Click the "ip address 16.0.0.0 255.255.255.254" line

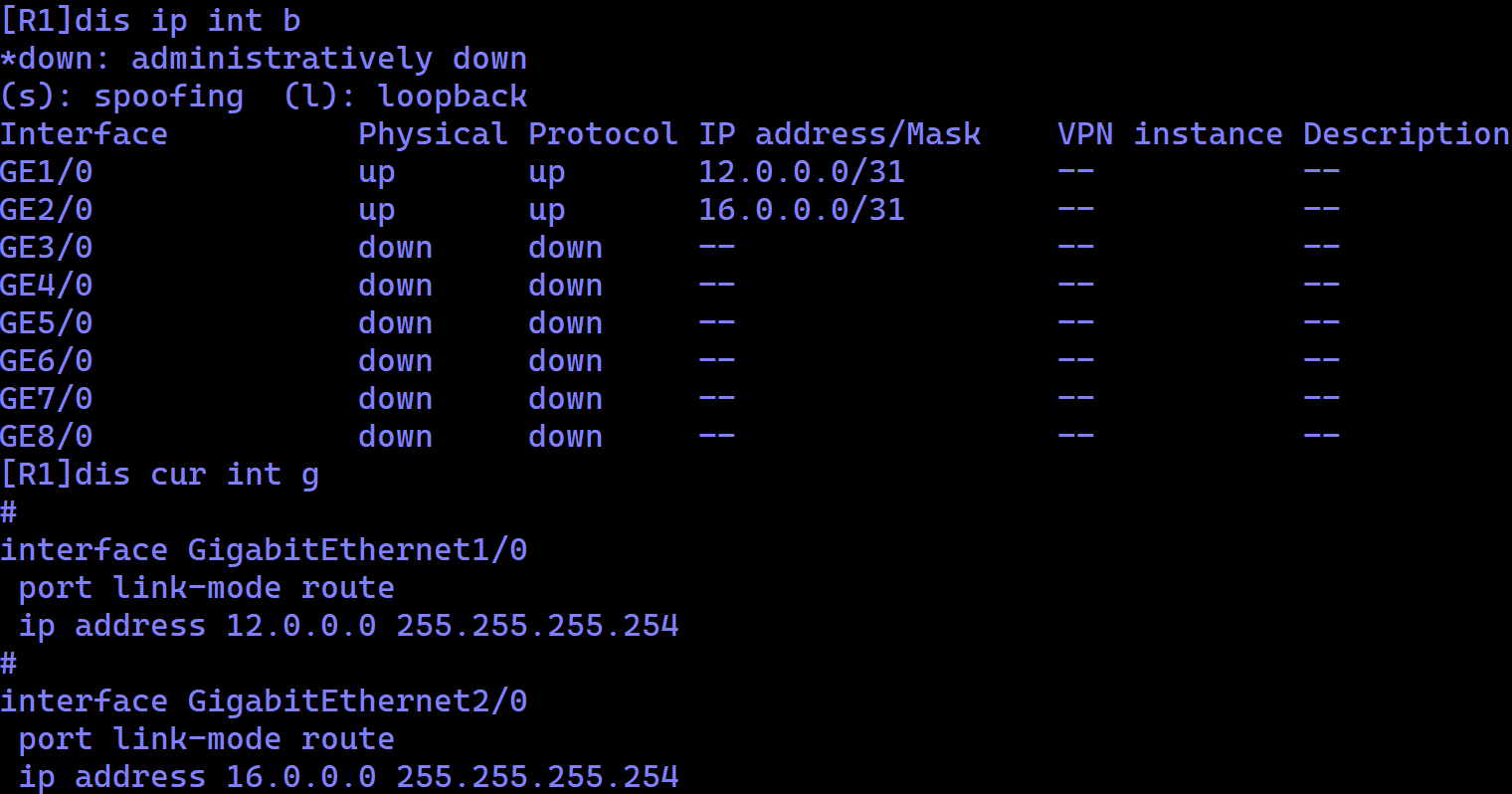pos(348,777)
